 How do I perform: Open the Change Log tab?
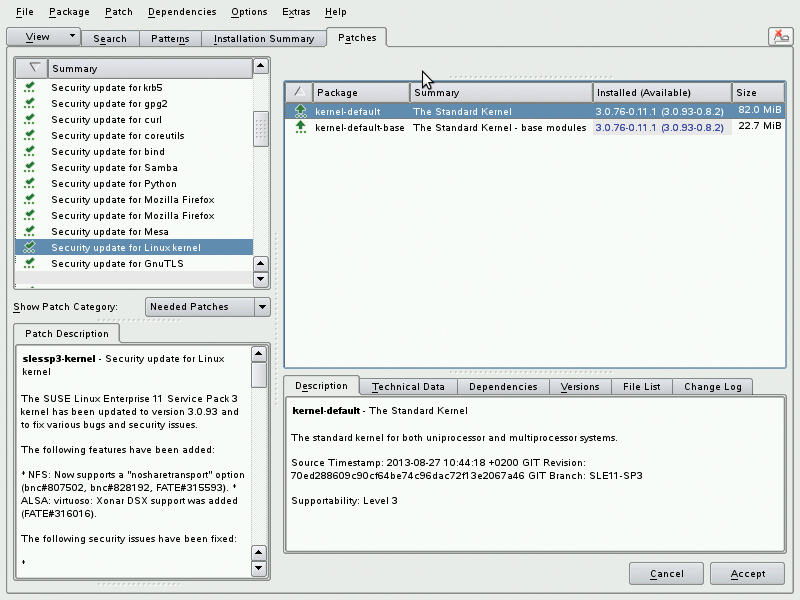pyautogui.click(x=711, y=387)
